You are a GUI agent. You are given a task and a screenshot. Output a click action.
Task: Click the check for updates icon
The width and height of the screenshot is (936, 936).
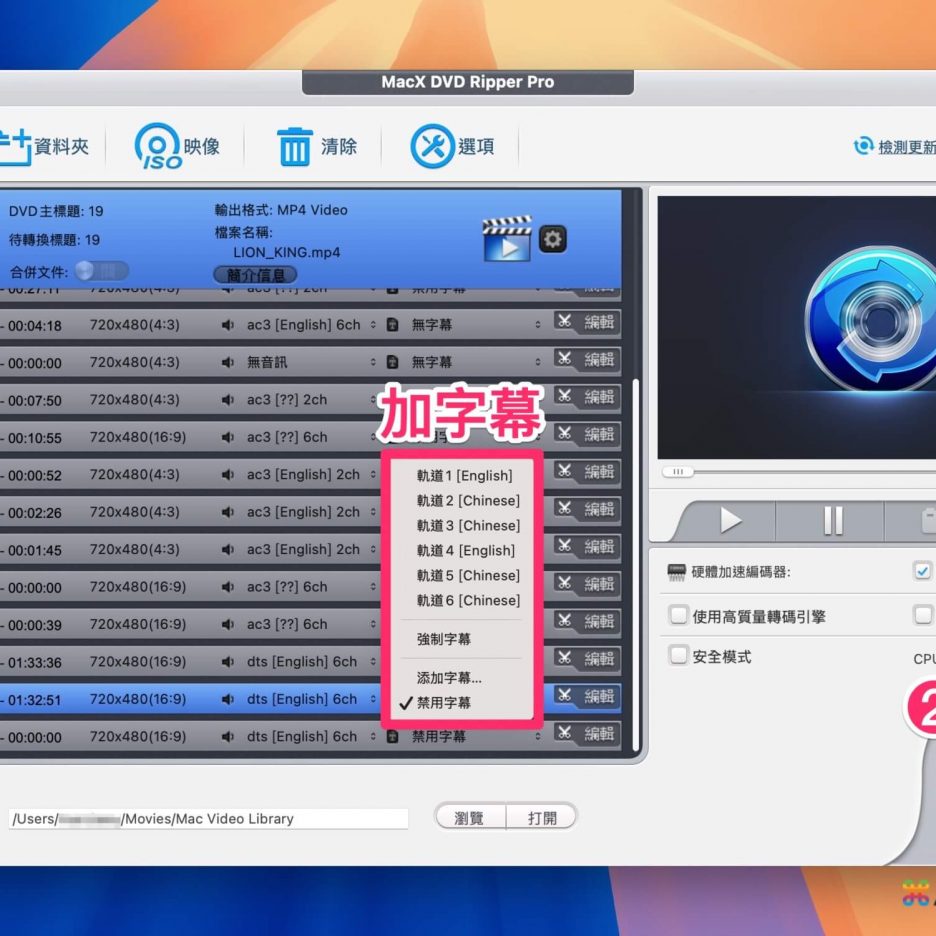pos(862,147)
